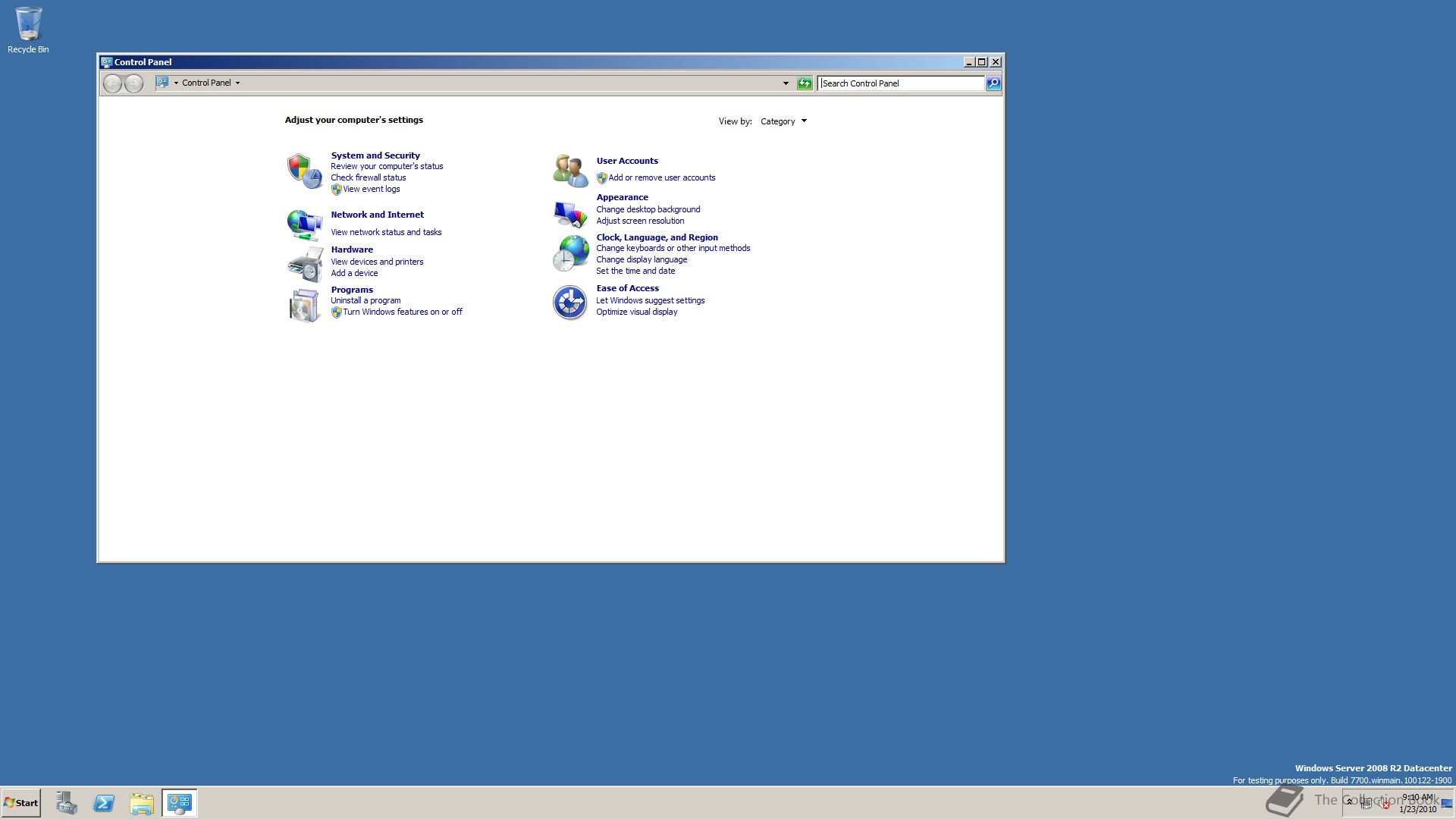1456x819 pixels.
Task: Click the search magnifier button
Action: coord(993,83)
